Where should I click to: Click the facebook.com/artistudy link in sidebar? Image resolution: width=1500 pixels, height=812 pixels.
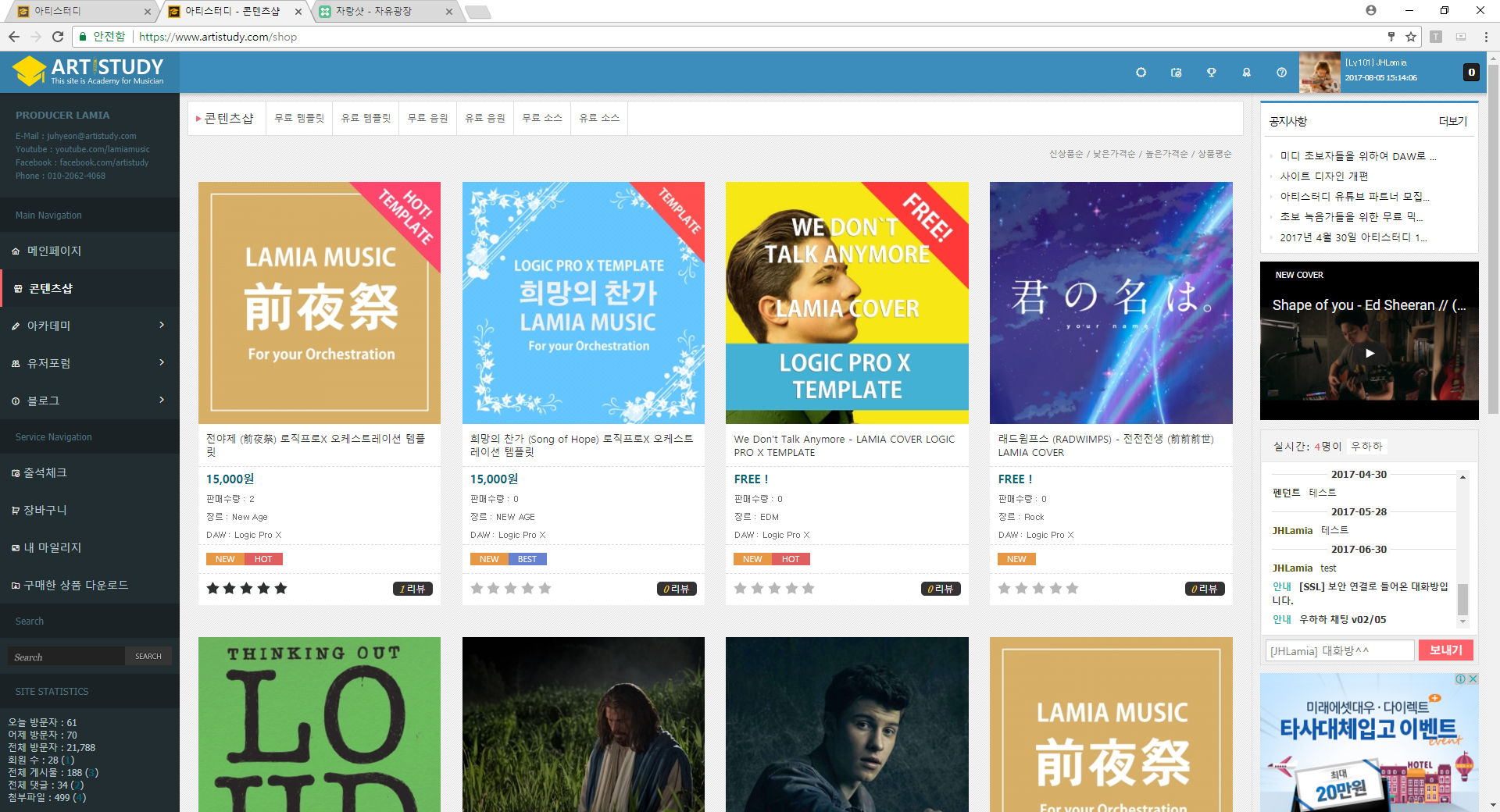coord(104,162)
